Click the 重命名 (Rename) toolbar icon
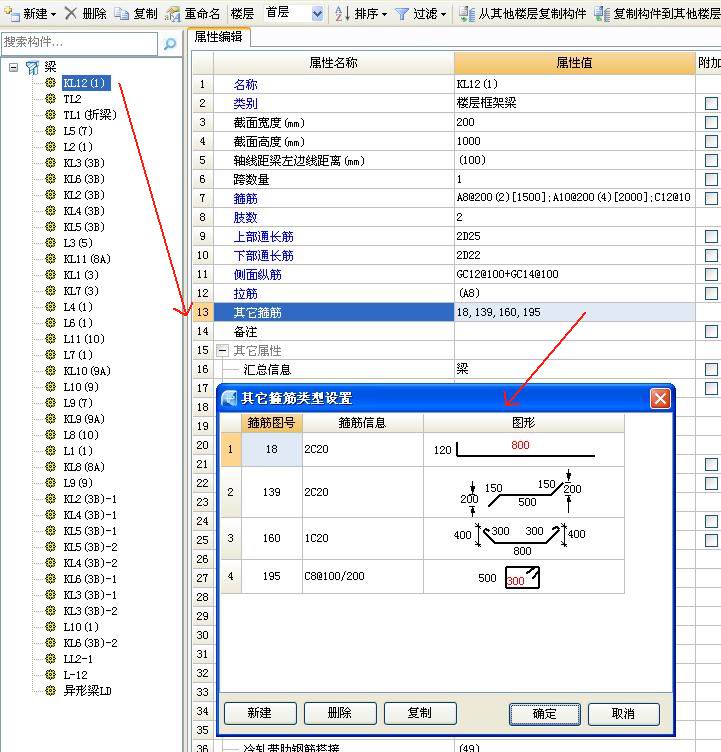This screenshot has width=721, height=752. coord(172,14)
